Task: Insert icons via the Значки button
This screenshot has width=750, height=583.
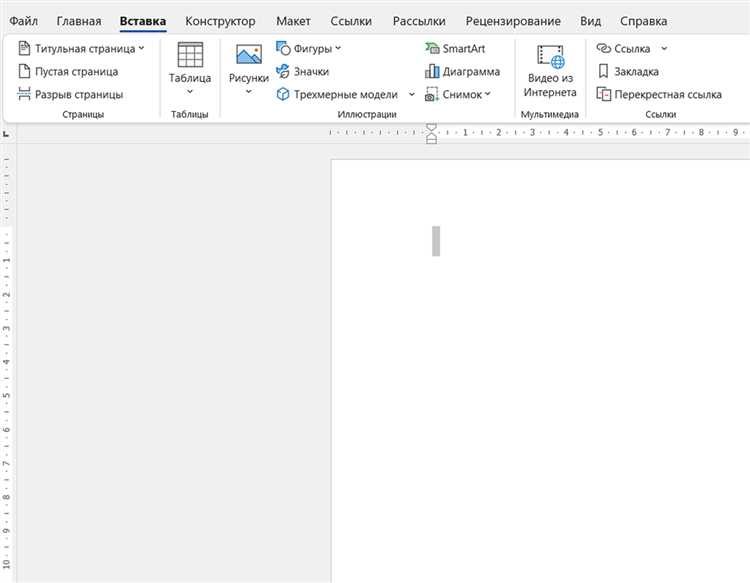Action: [x=303, y=72]
